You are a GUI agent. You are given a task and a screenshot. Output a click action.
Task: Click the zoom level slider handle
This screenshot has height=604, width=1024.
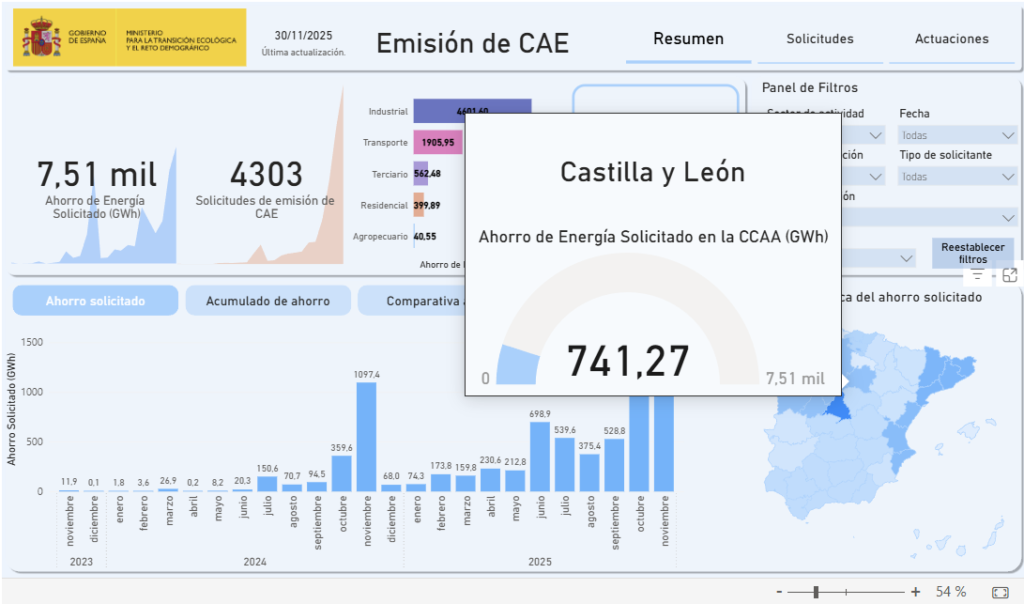click(816, 592)
